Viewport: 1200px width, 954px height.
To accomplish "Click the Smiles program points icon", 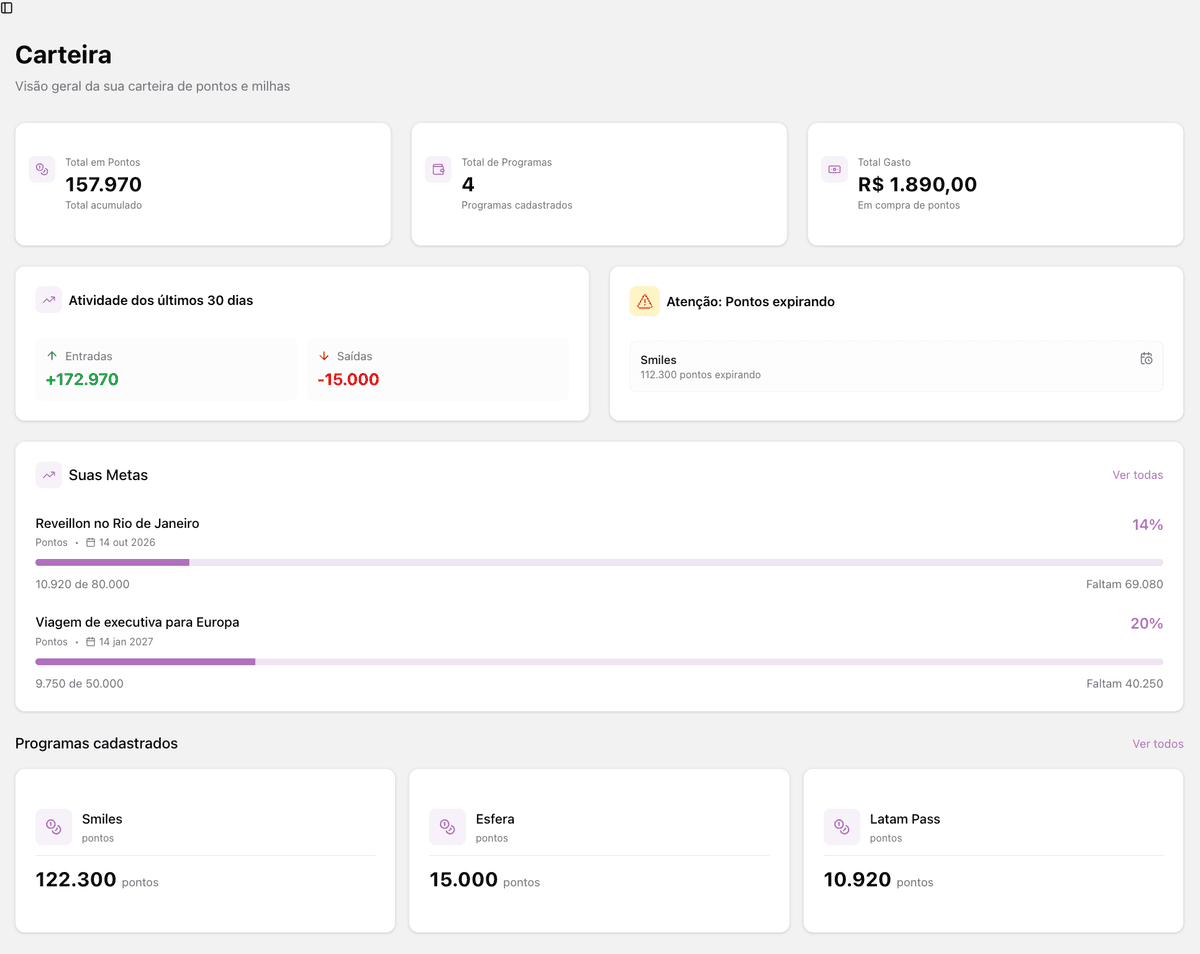I will (x=53, y=827).
